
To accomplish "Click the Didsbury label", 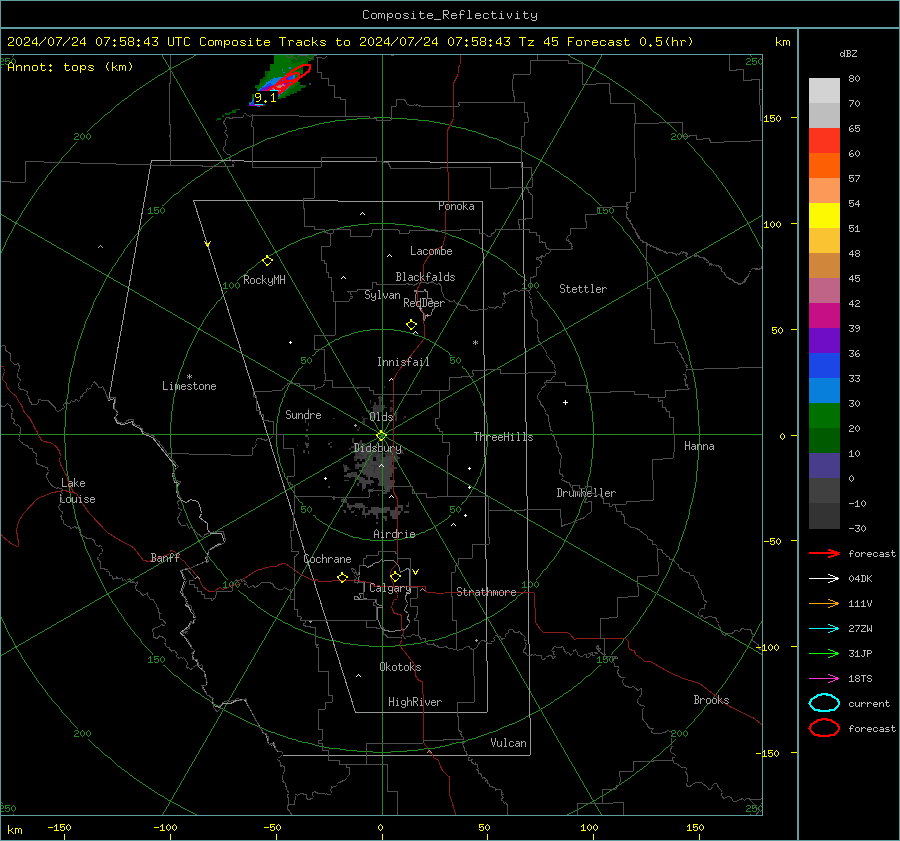I will pos(377,448).
